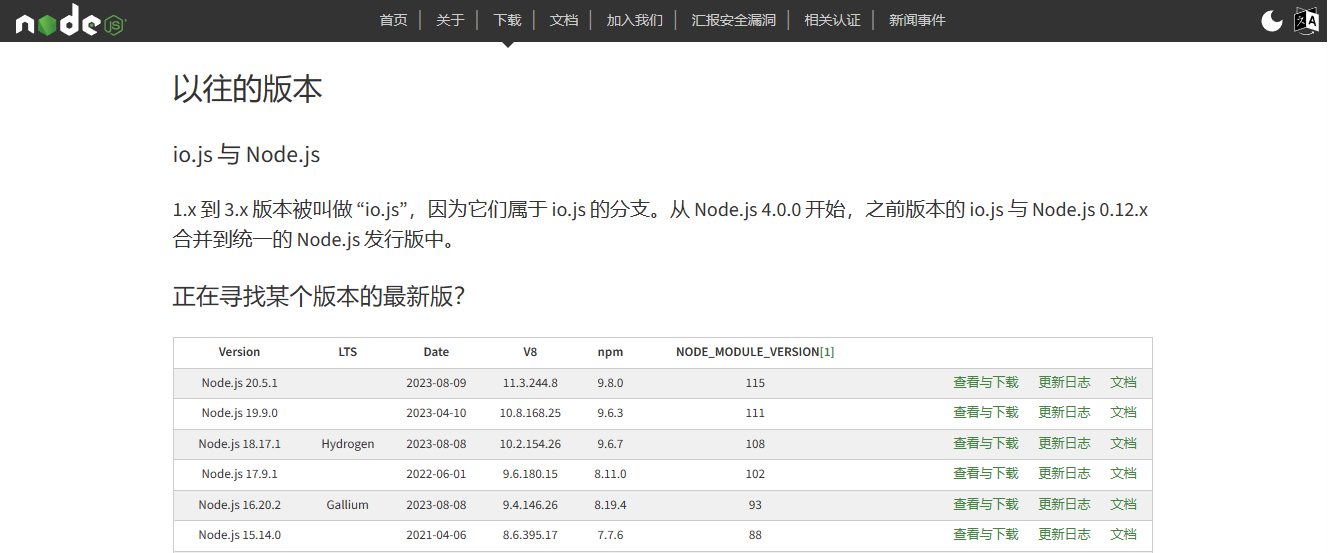Open the 相关认证 nav item
The width and height of the screenshot is (1328, 553).
click(x=832, y=20)
